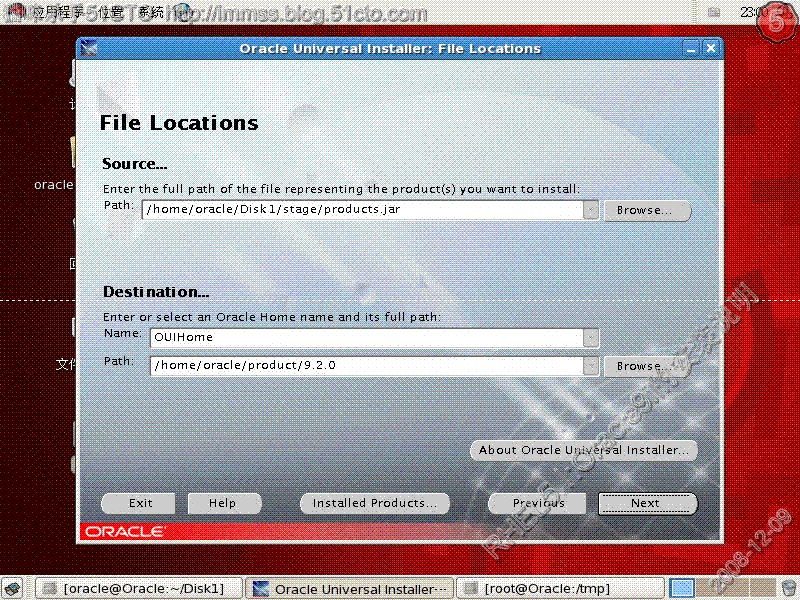Open About Oracle Universal Installer
Image resolution: width=800 pixels, height=600 pixels.
click(x=583, y=450)
